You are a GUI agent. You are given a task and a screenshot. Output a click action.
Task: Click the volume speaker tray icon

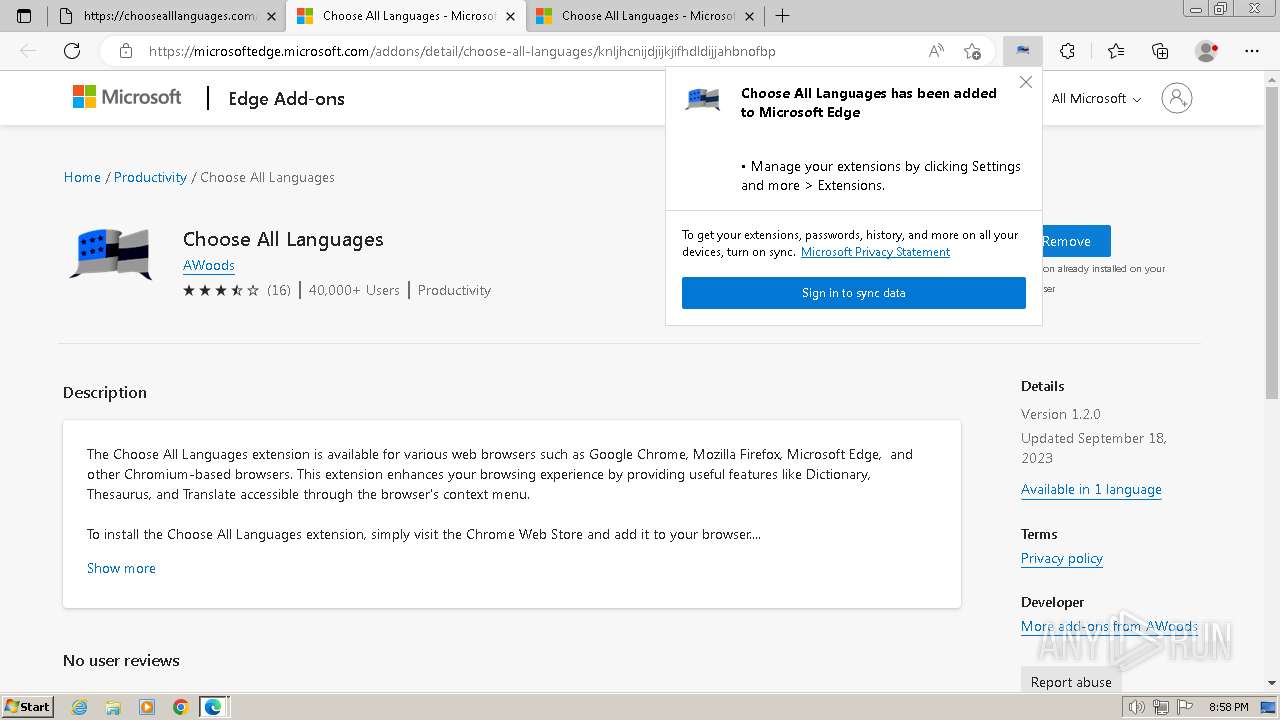(x=1136, y=707)
